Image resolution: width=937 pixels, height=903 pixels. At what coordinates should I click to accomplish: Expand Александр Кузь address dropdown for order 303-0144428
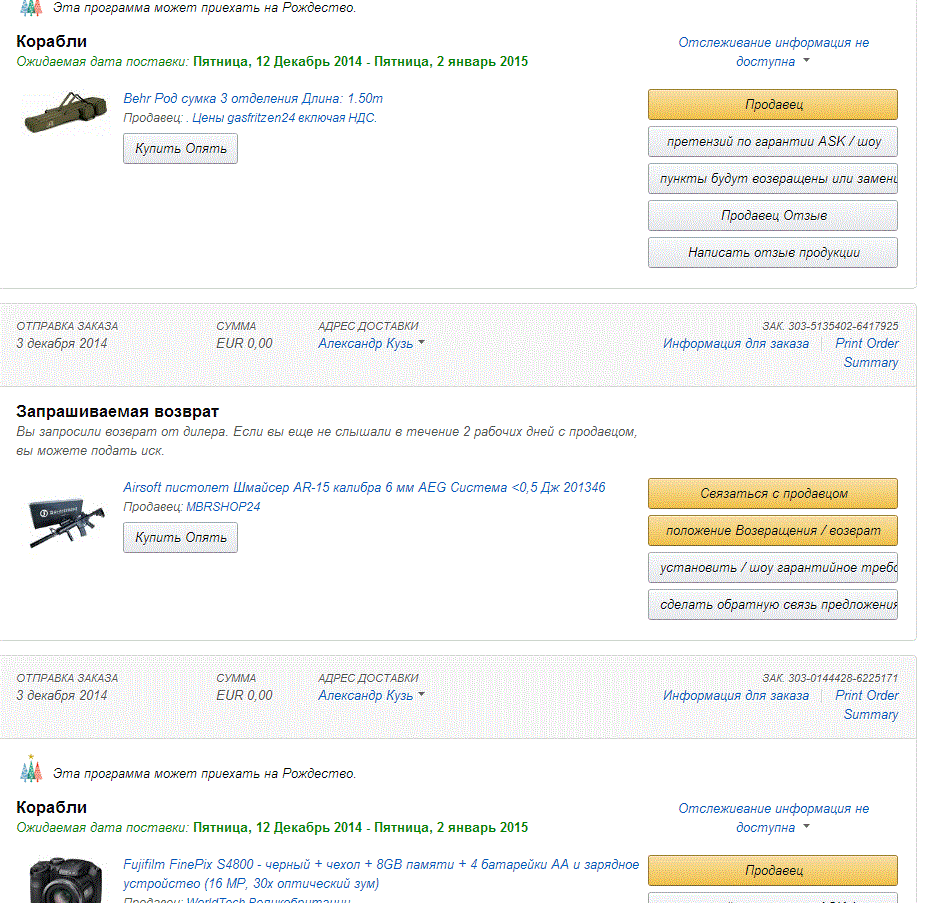(x=421, y=696)
